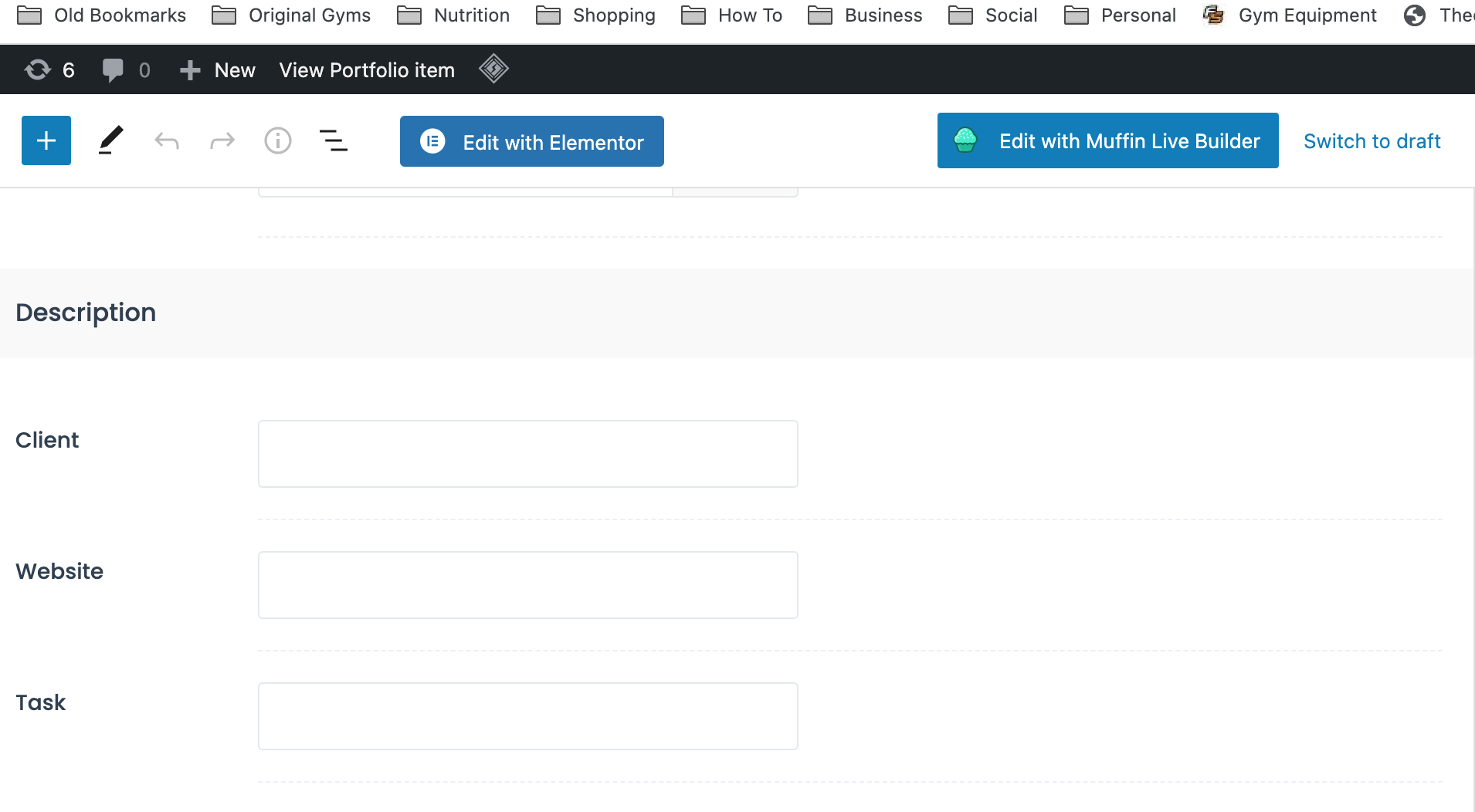Open the Social bookmarks folder
Screen dimensions: 1475x812
992,15
